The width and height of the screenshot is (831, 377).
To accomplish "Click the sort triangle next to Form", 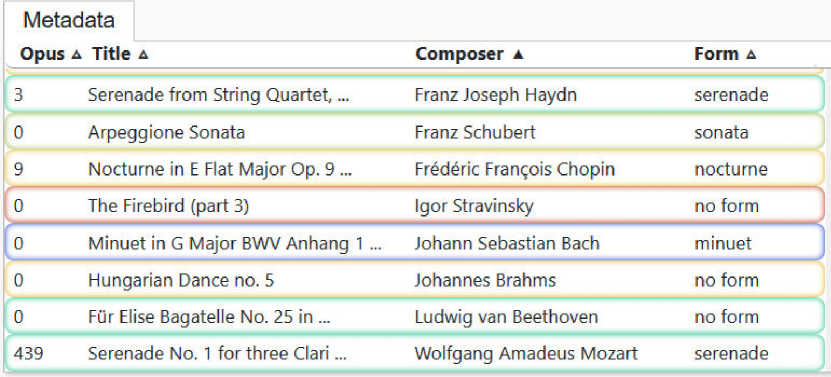I will tap(750, 54).
